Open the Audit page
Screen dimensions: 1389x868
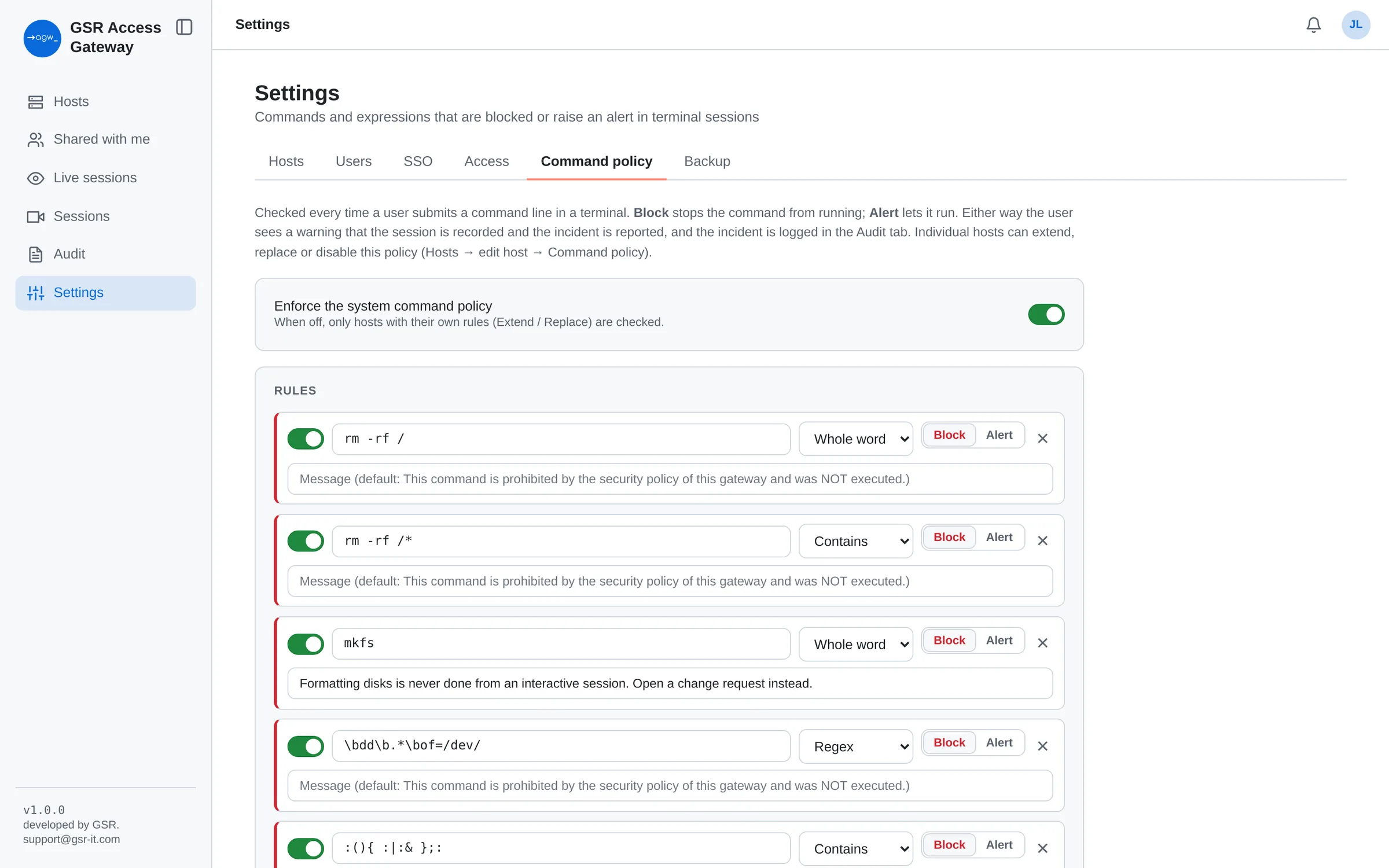click(105, 254)
